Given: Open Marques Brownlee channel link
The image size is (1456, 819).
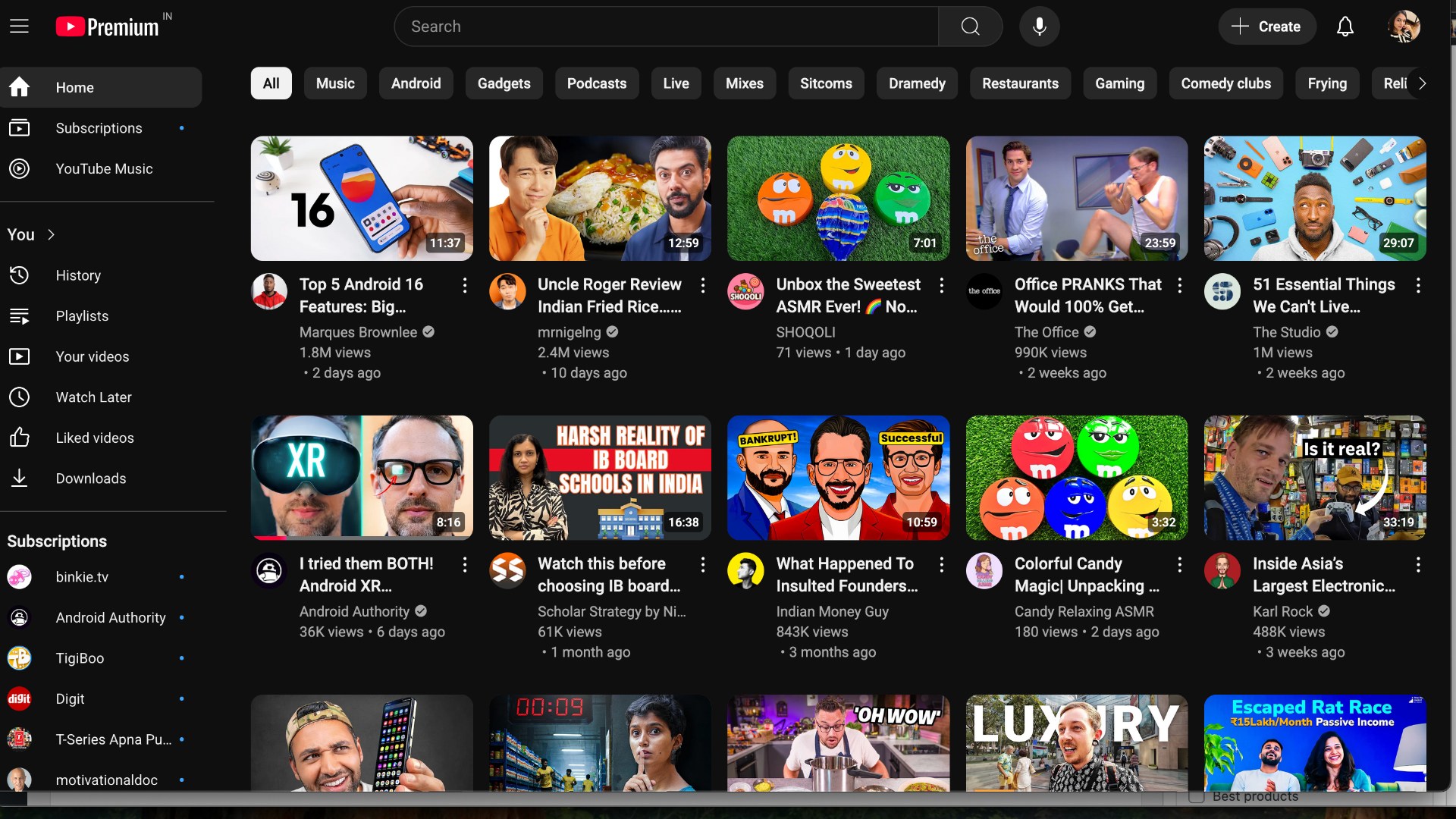Looking at the screenshot, I should tap(358, 332).
